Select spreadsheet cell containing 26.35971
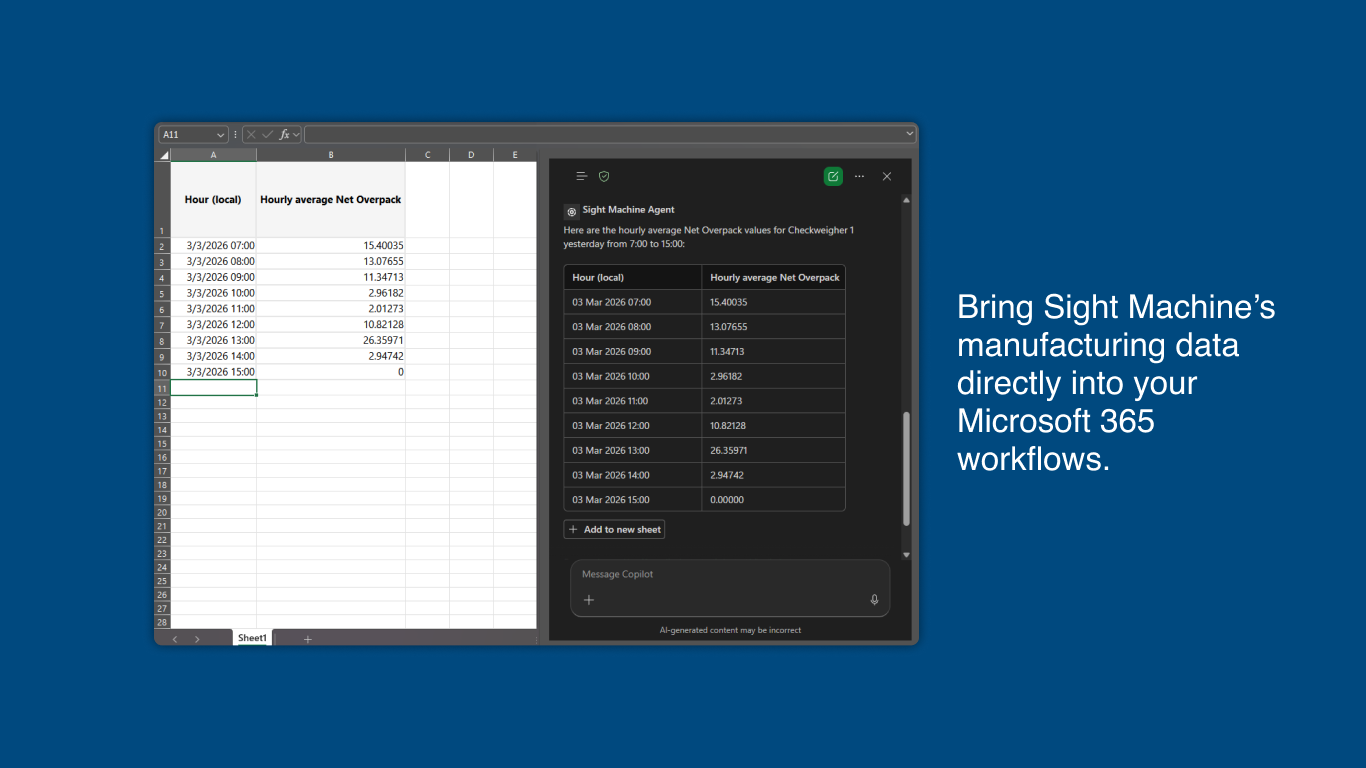 point(331,340)
